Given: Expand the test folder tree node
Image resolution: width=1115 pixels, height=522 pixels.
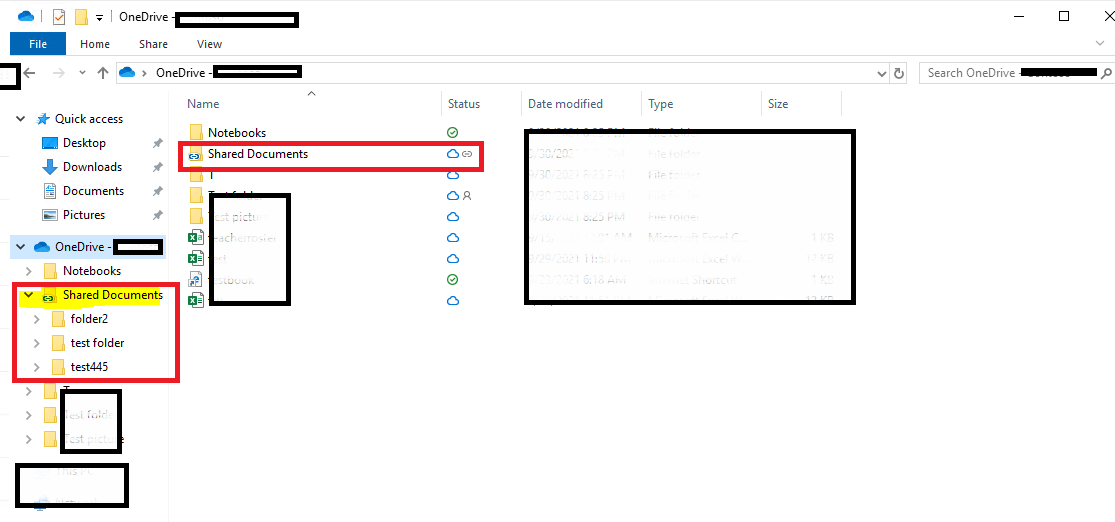Looking at the screenshot, I should [37, 343].
